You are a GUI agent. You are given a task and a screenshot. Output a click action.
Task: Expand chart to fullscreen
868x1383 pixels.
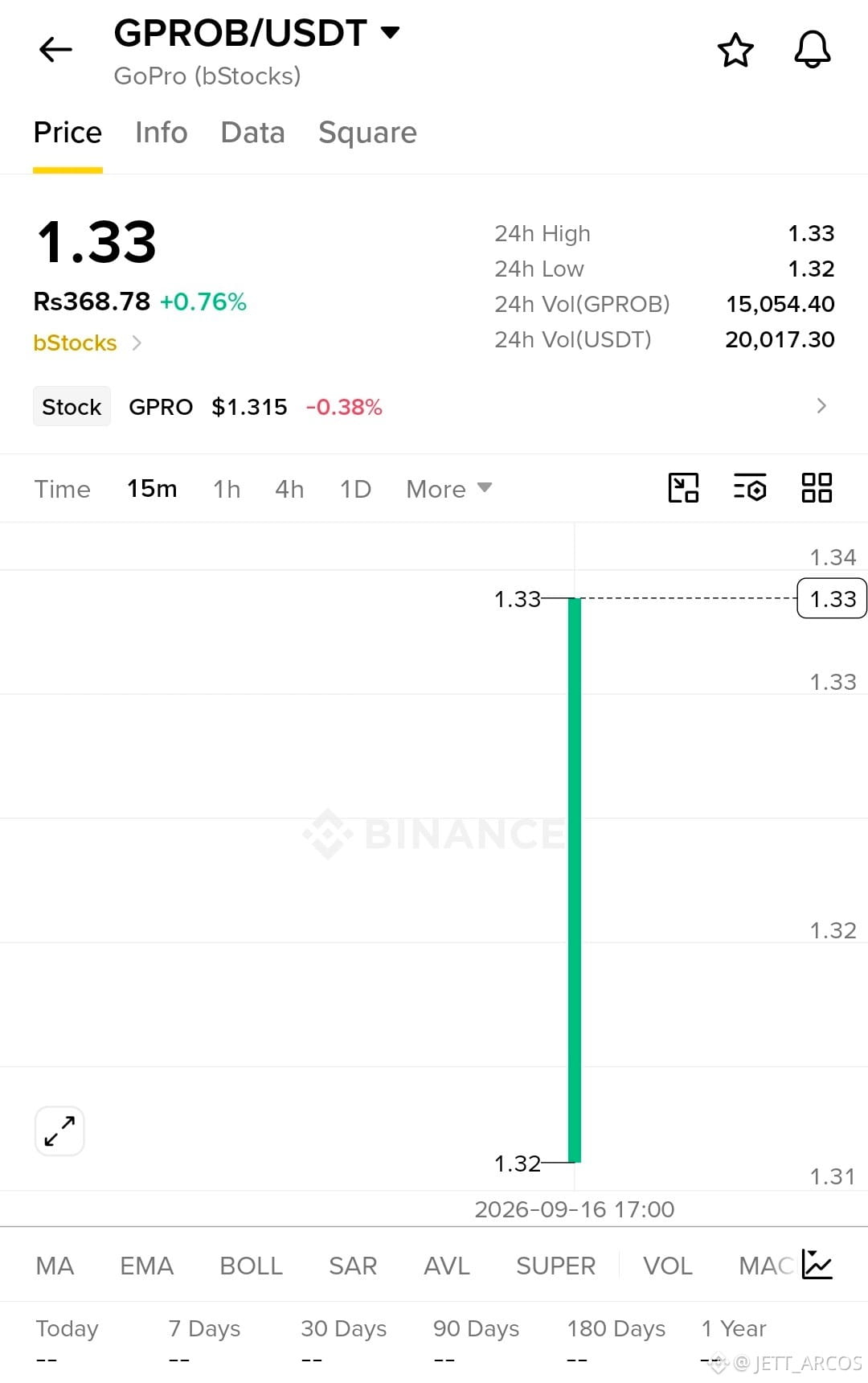(x=59, y=1131)
